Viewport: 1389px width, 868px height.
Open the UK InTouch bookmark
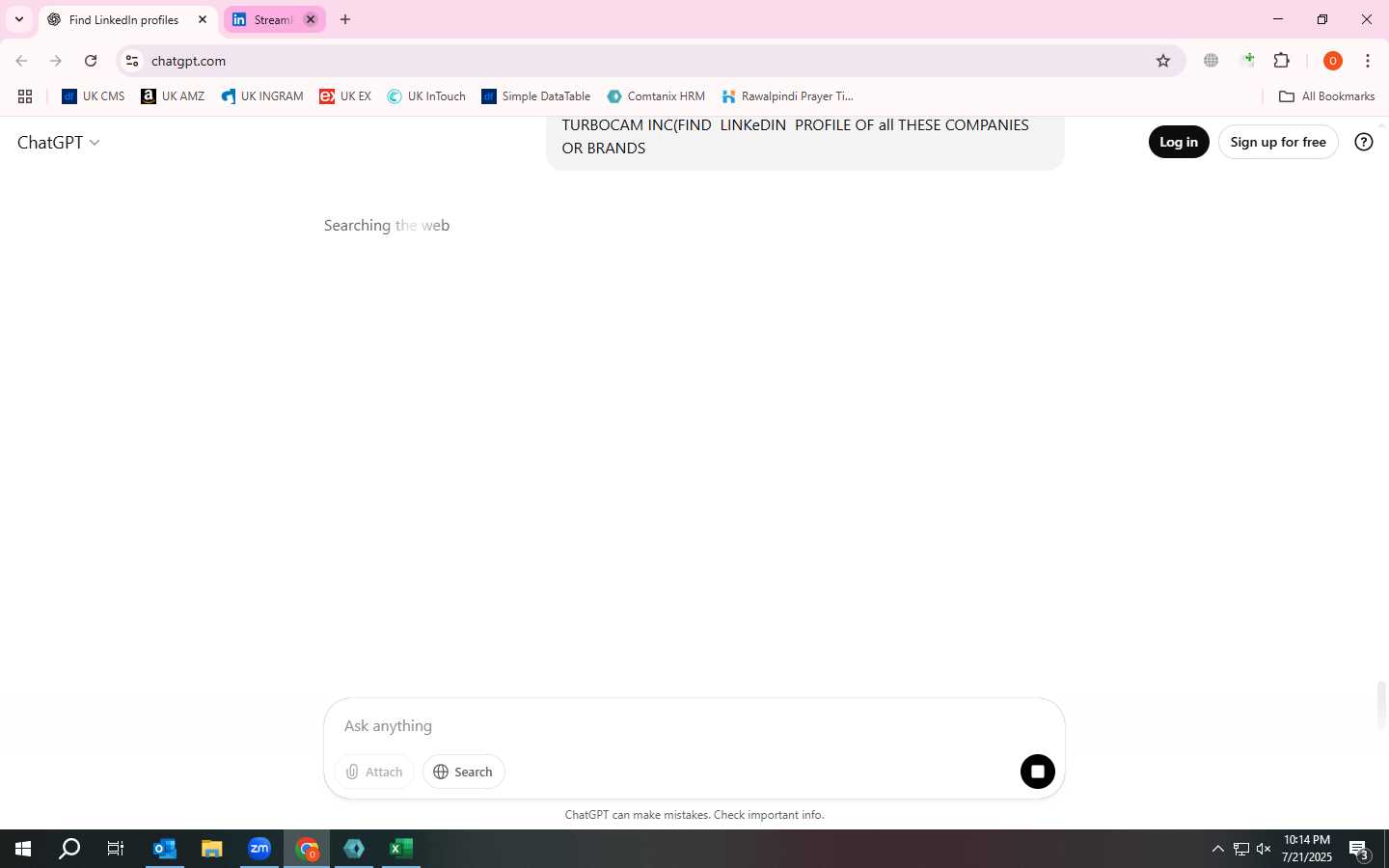pyautogui.click(x=426, y=96)
